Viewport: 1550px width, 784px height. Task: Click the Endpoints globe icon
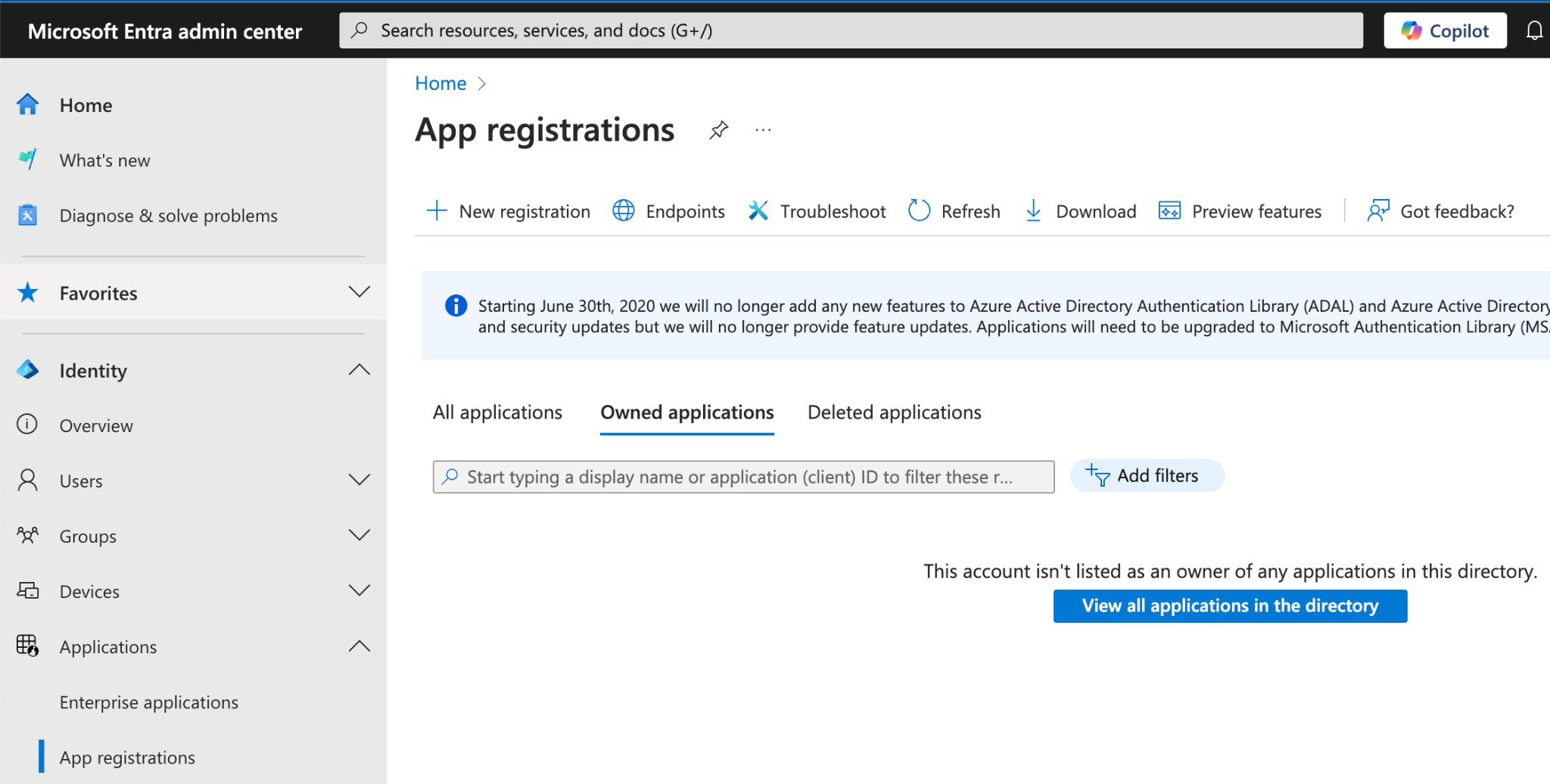coord(623,211)
